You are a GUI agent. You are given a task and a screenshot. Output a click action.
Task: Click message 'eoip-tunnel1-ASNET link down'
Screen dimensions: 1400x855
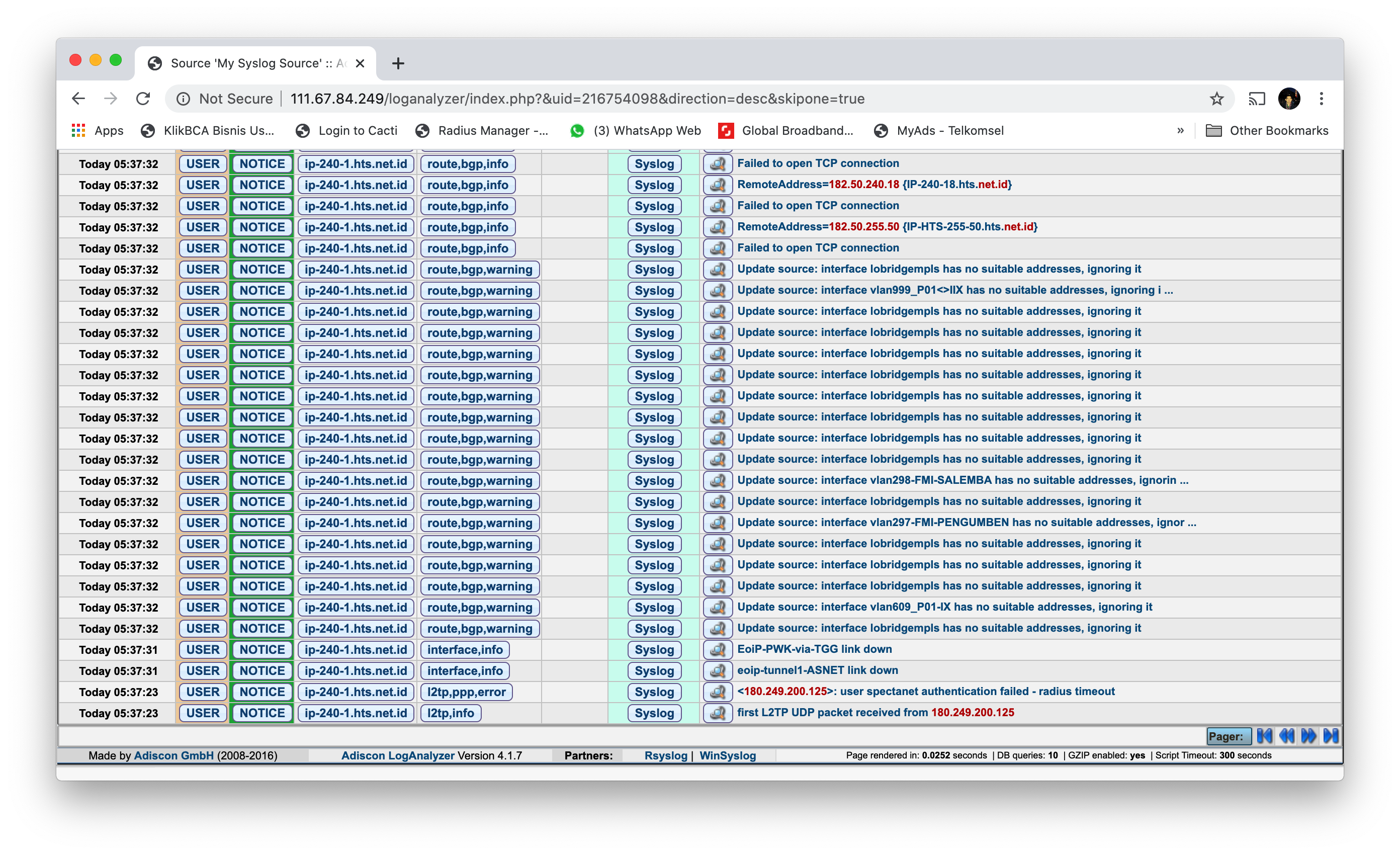(x=818, y=670)
